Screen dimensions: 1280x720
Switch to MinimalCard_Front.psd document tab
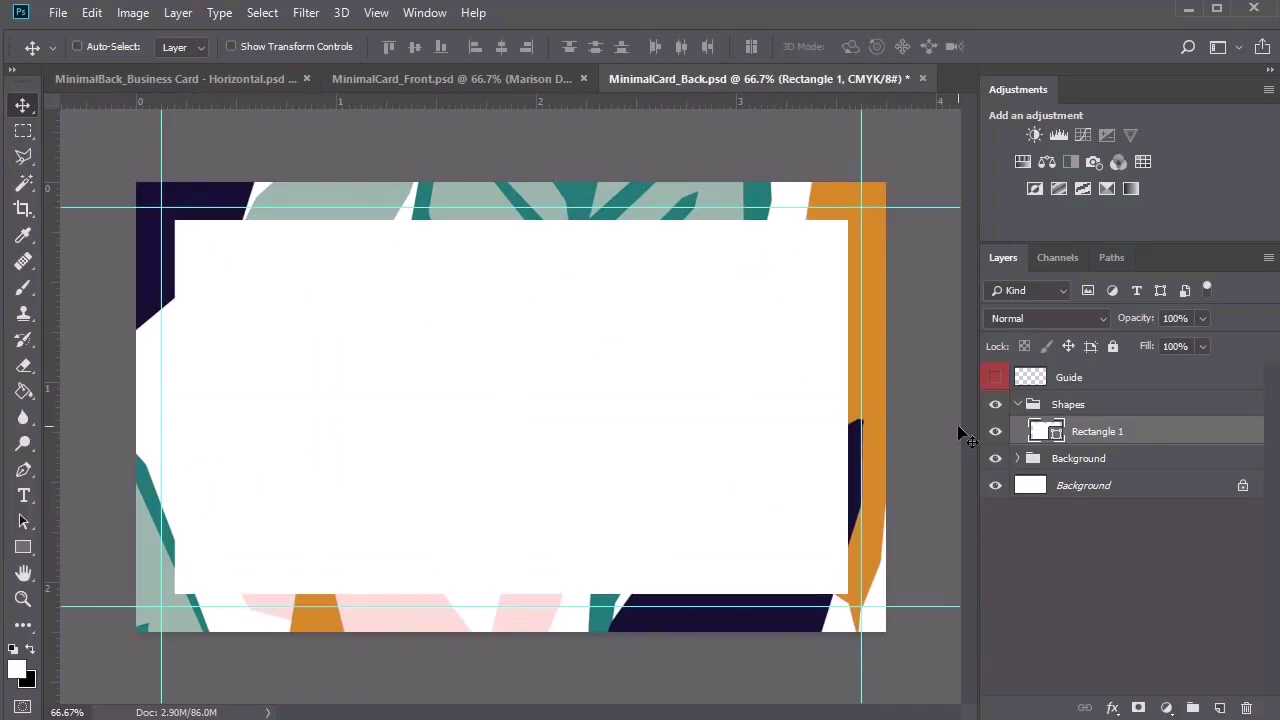[x=451, y=79]
